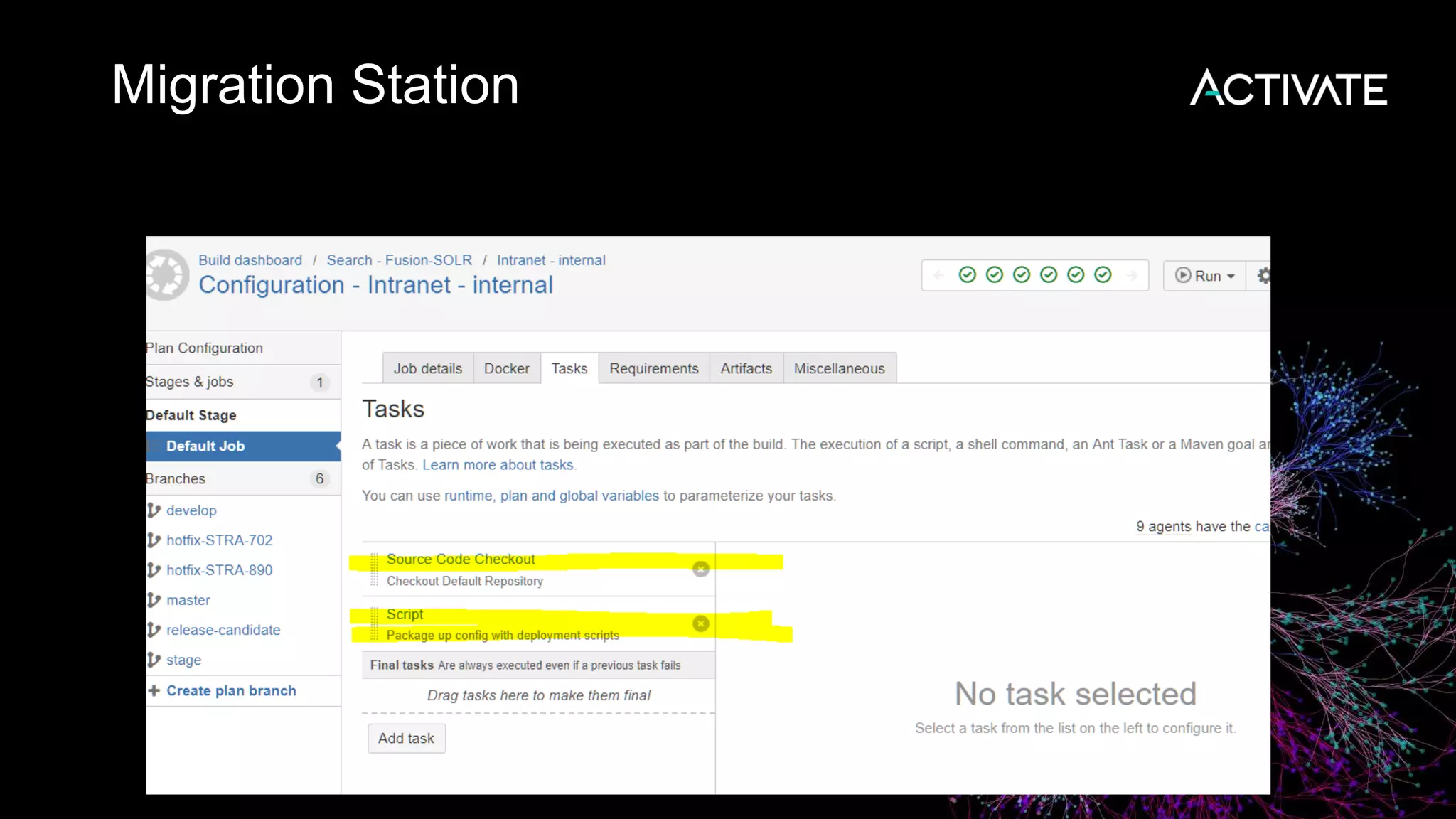The height and width of the screenshot is (819, 1456).
Task: Click the Create plan branch link
Action: [x=231, y=690]
